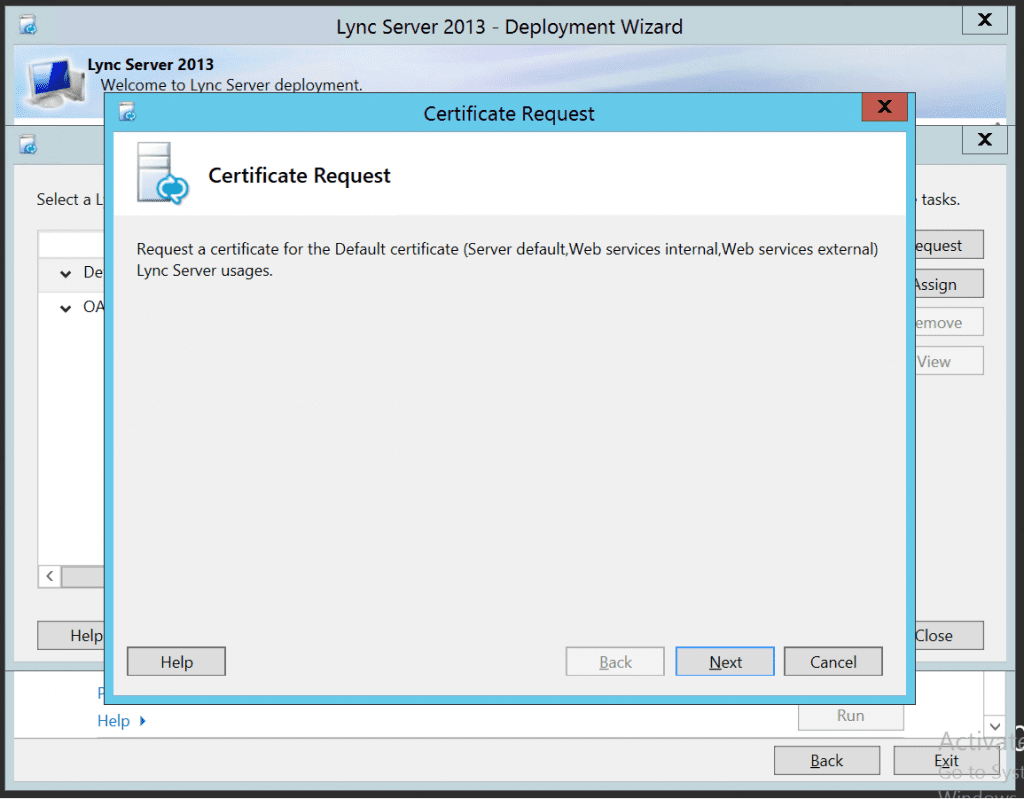Collapse the OAuthTokenIssuer tree entry

65,307
